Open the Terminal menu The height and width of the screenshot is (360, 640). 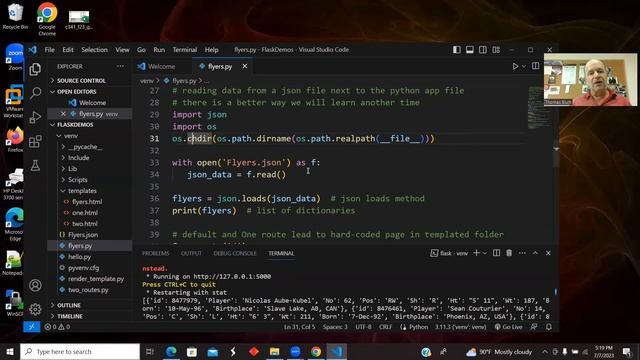184,50
